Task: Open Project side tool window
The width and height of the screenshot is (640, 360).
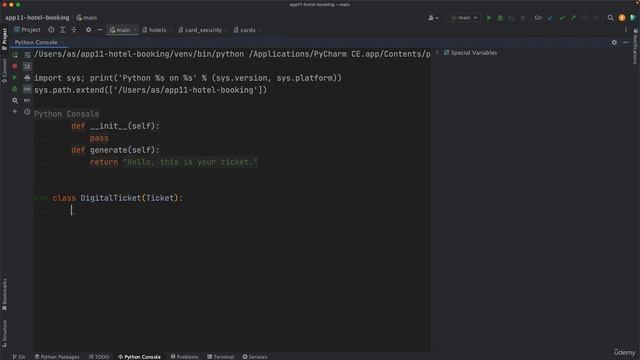Action: point(4,39)
